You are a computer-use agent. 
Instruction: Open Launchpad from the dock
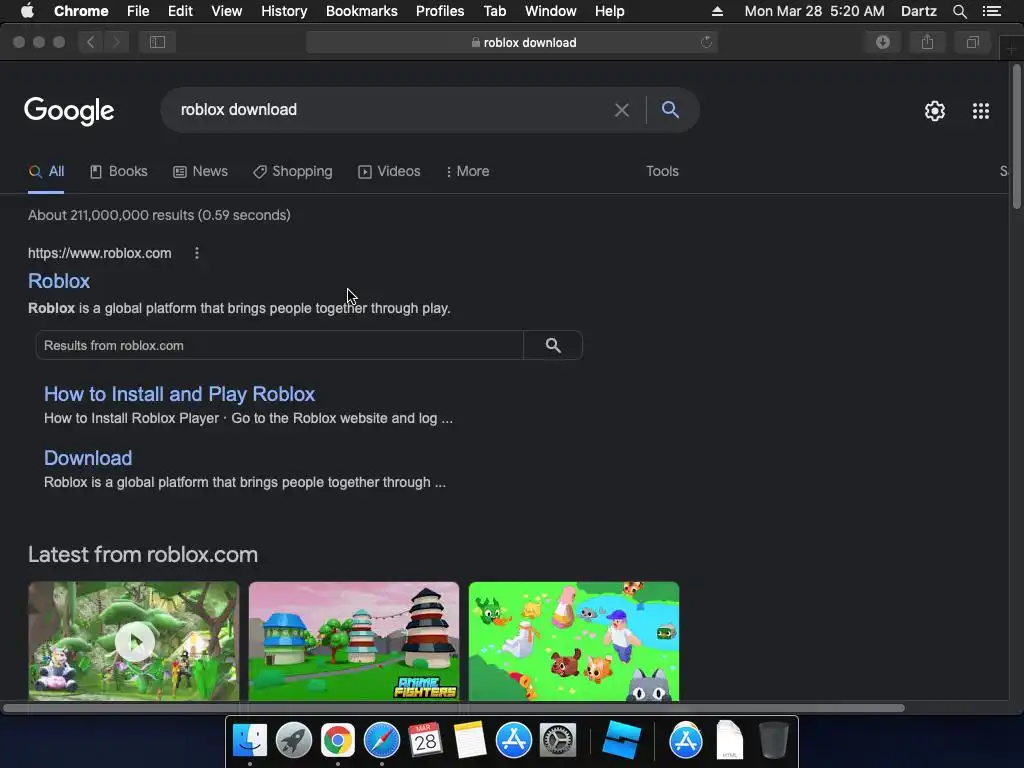[x=294, y=741]
